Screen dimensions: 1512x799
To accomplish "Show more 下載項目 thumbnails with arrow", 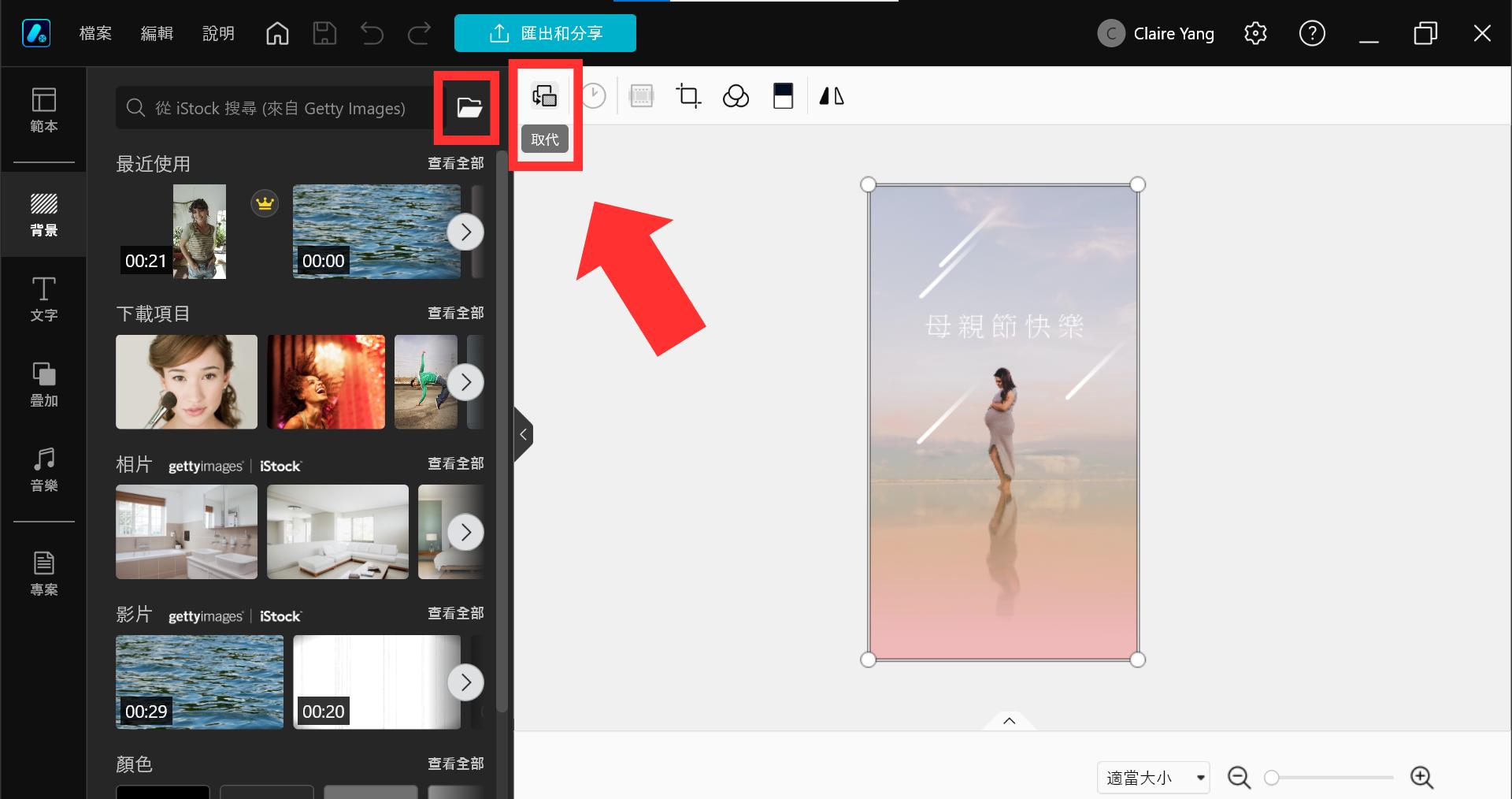I will point(465,382).
